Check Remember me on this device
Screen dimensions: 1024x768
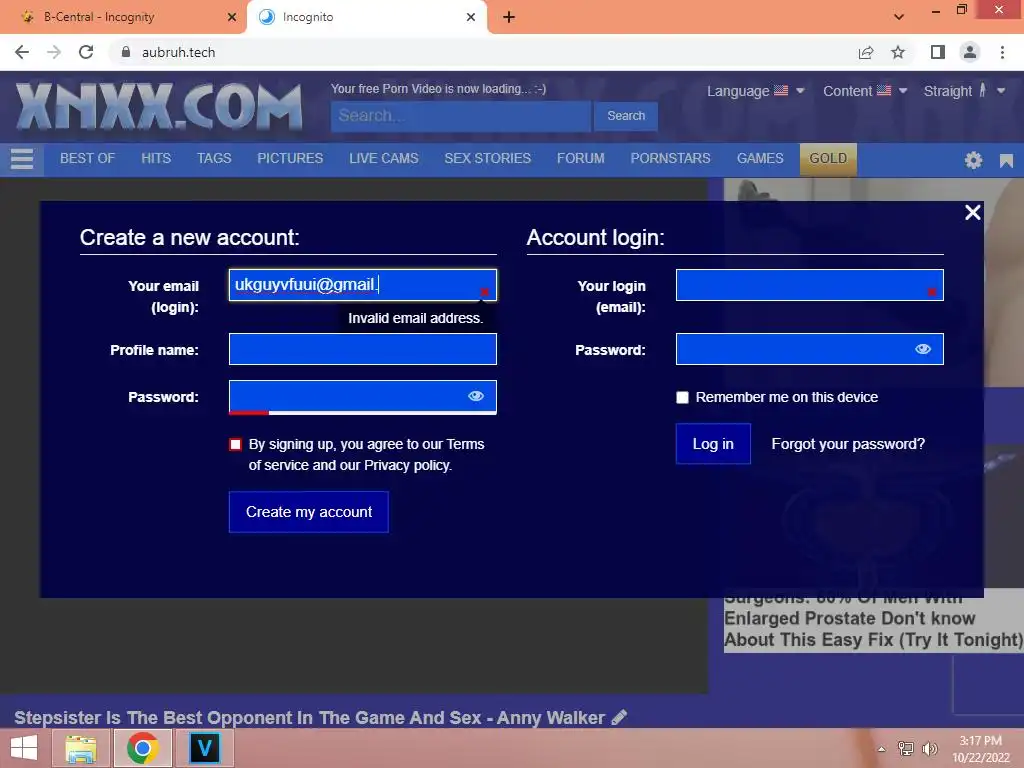point(682,397)
